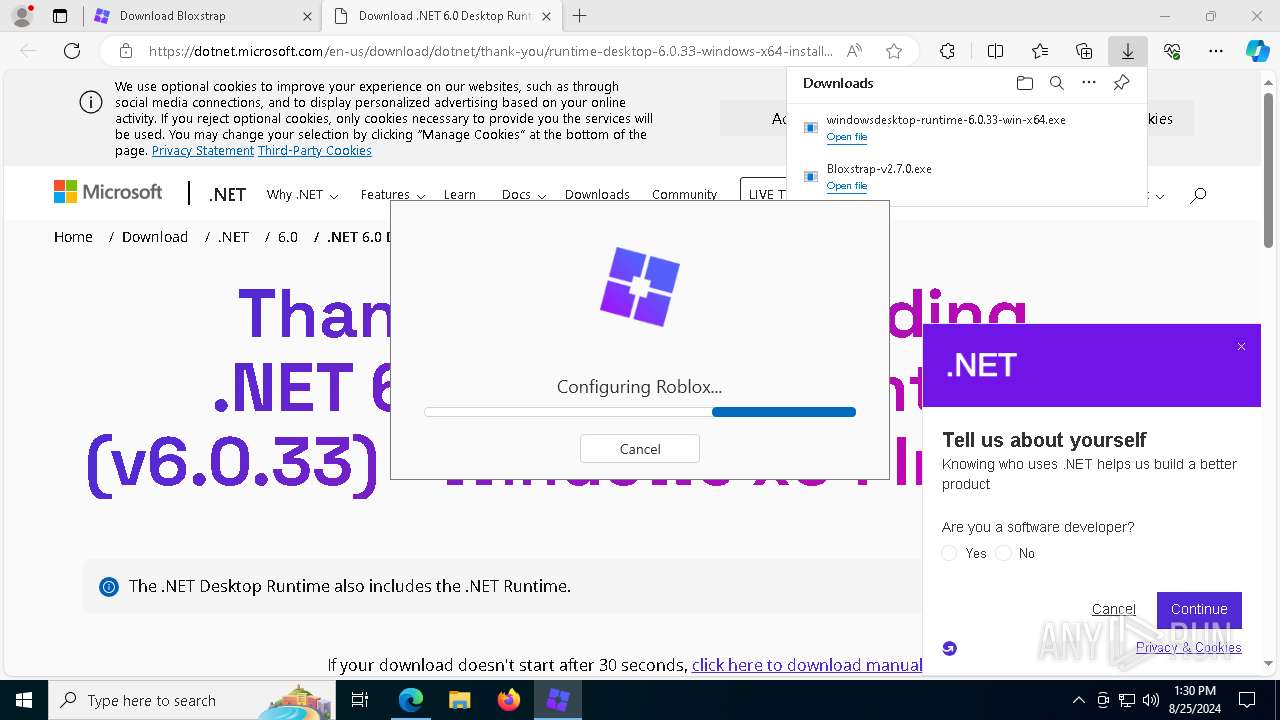1280x720 pixels.
Task: Click the Edge profile avatar icon
Action: [21, 16]
